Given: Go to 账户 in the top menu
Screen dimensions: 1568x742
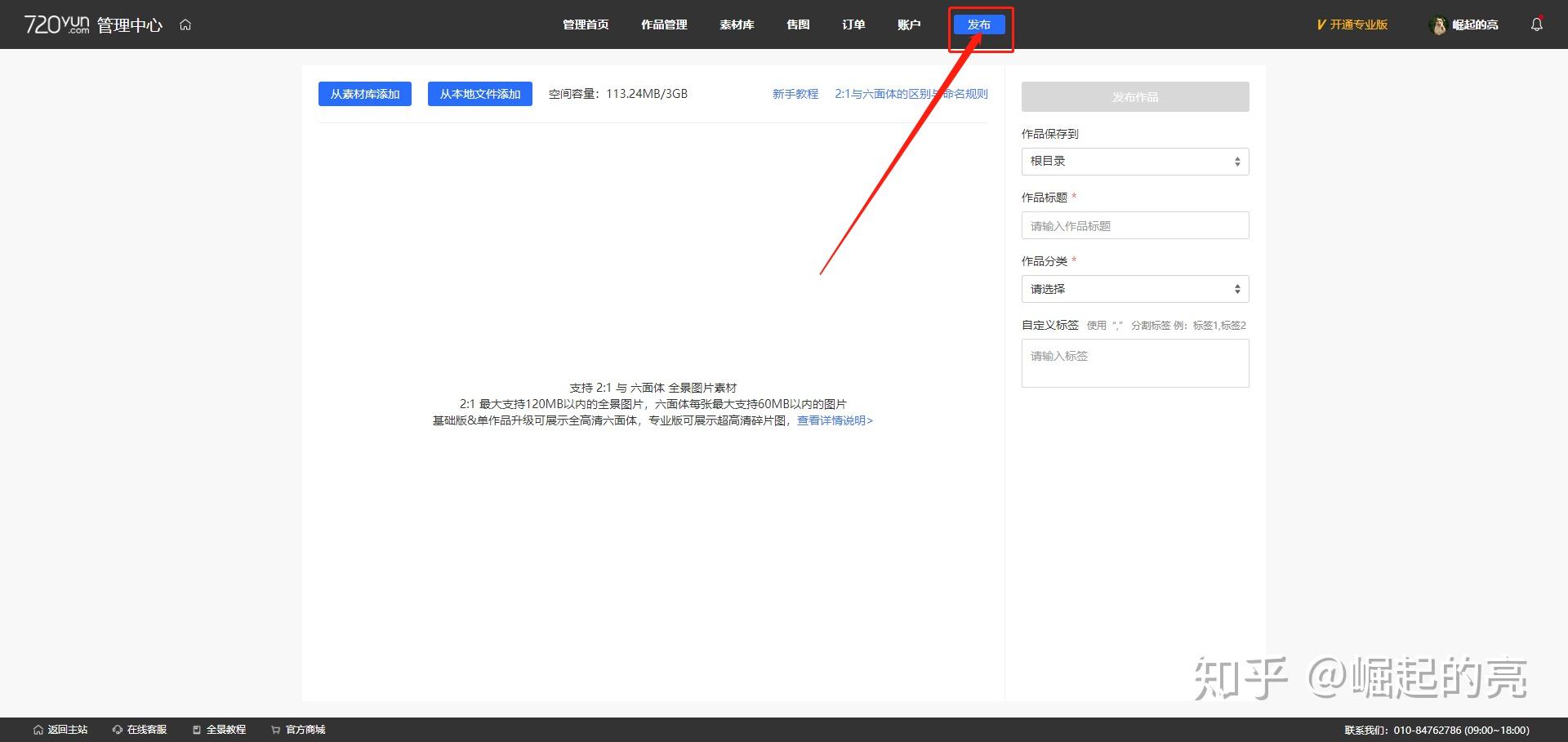Looking at the screenshot, I should [909, 24].
